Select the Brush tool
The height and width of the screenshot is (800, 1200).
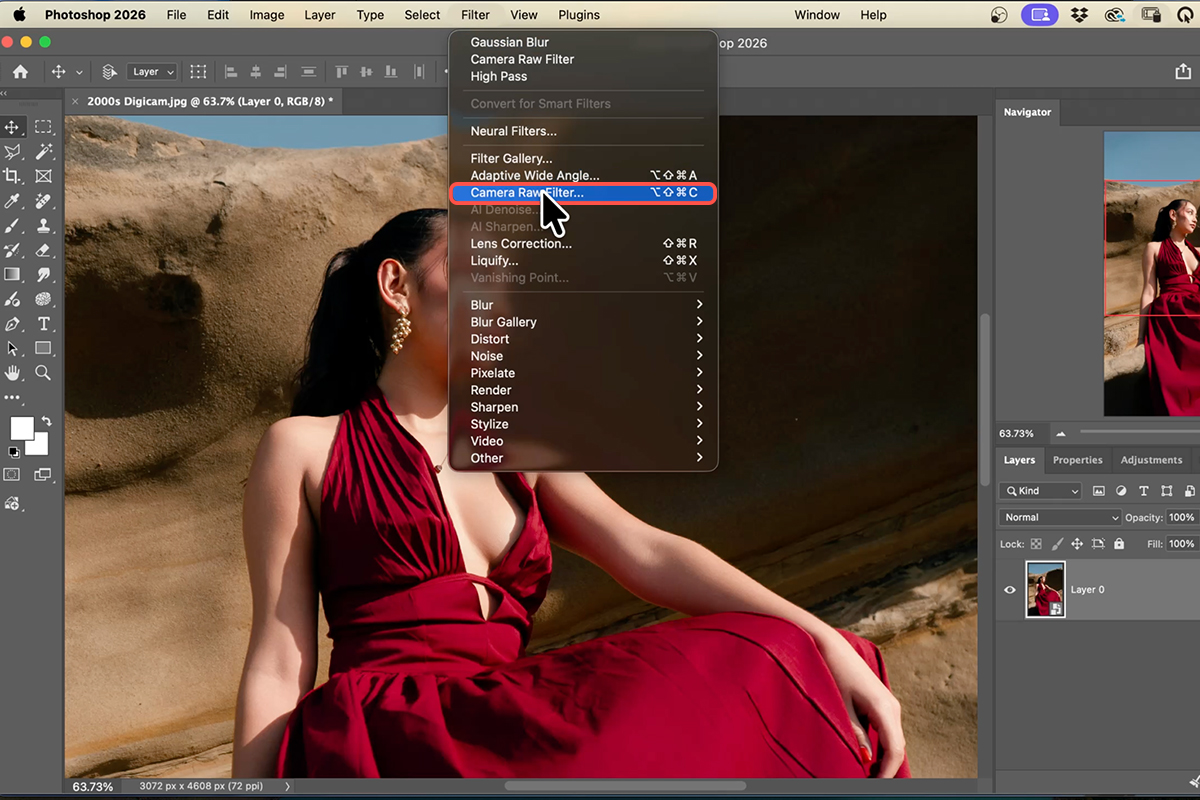13,226
